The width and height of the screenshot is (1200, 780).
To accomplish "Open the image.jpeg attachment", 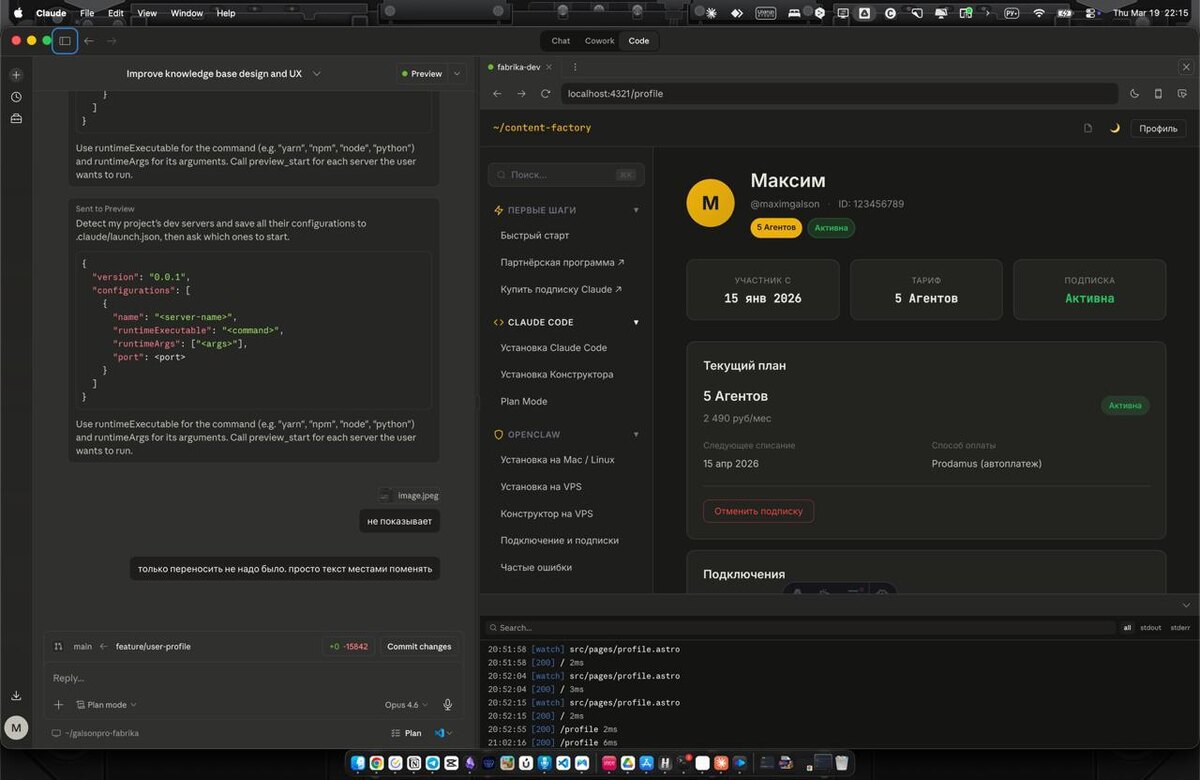I will (x=409, y=495).
